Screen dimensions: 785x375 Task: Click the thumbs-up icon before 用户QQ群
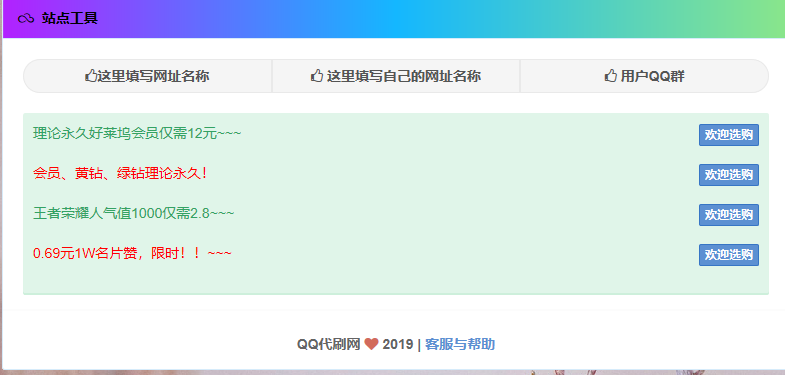click(610, 76)
